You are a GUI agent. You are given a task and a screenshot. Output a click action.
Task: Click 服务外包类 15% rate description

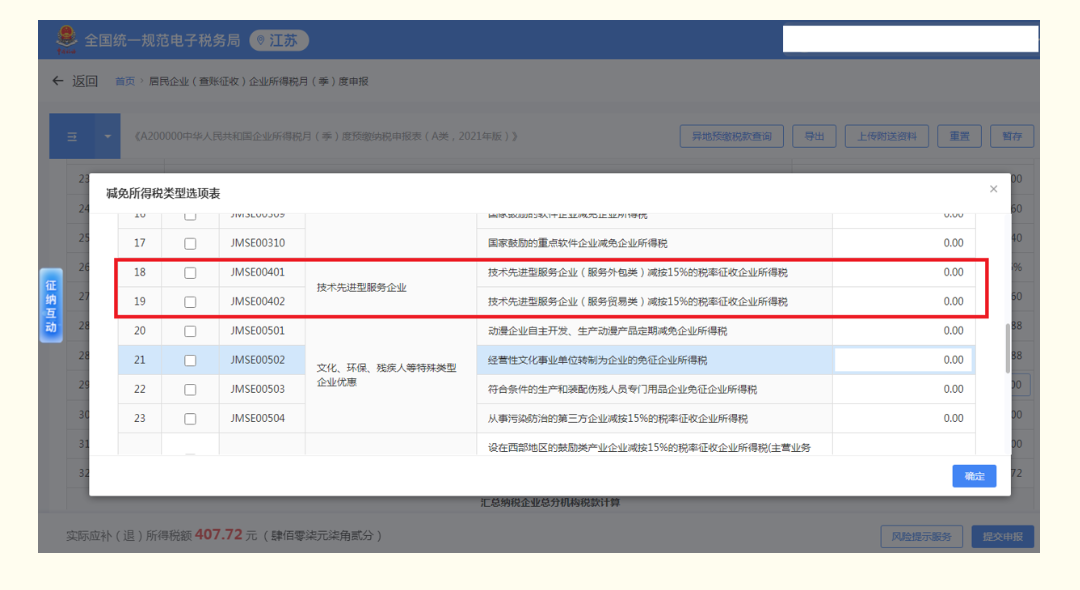coord(638,273)
